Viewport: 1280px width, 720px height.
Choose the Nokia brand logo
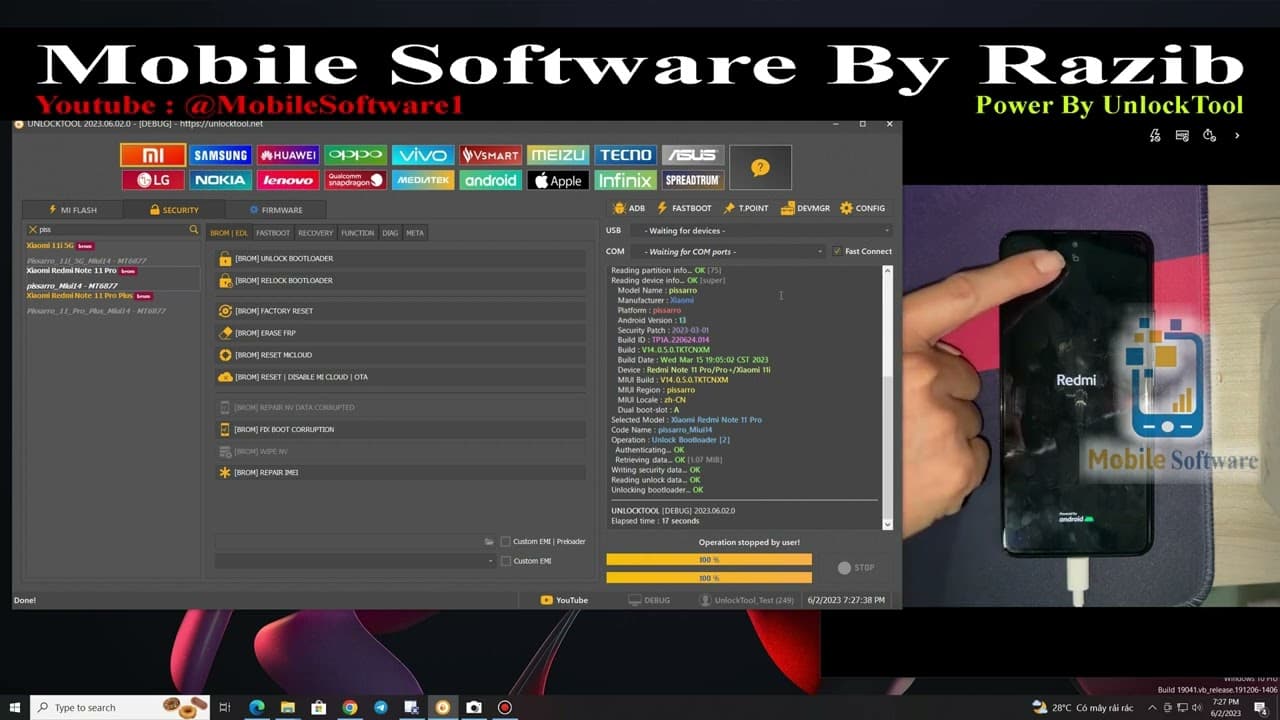point(221,180)
